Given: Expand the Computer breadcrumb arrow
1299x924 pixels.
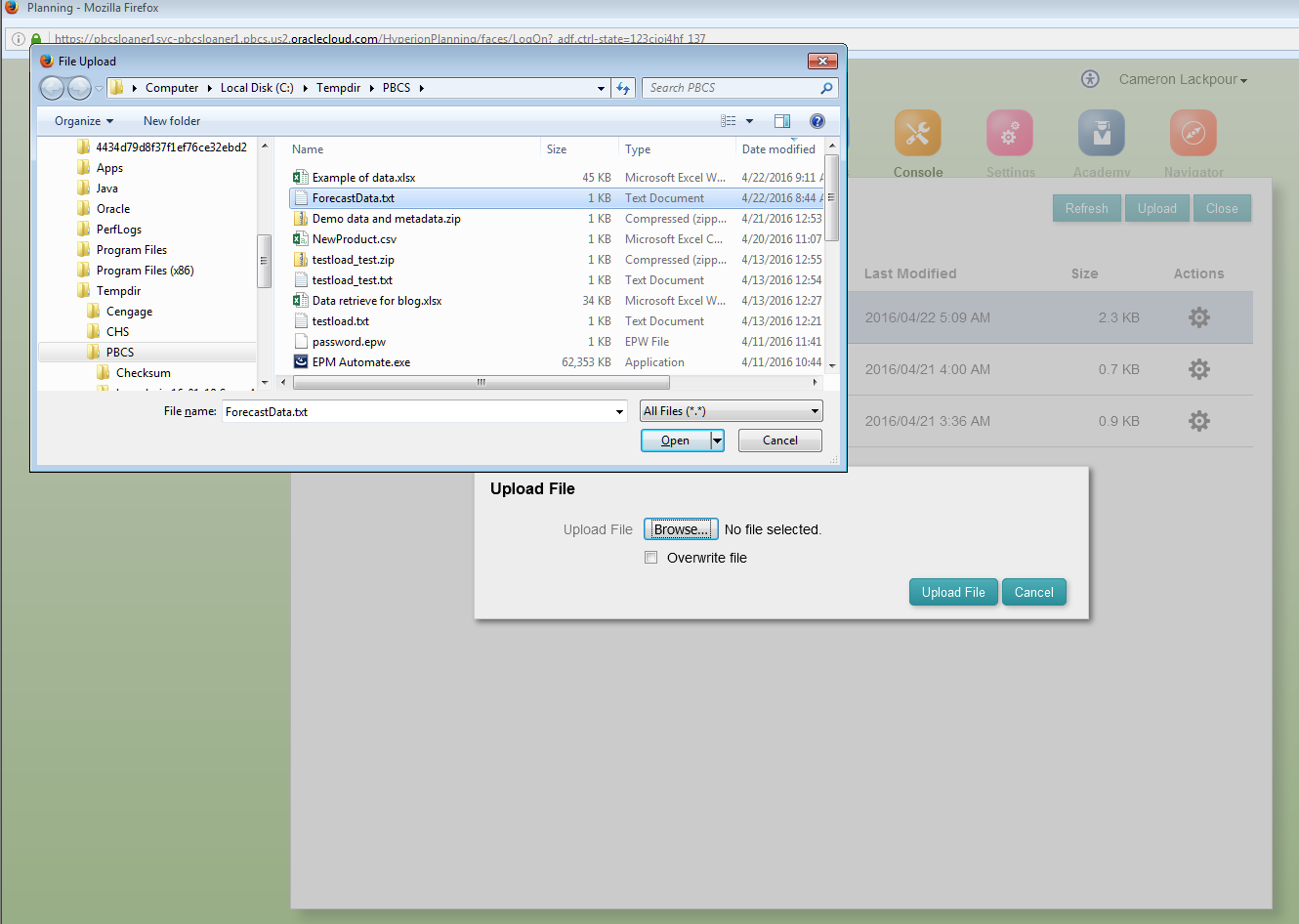Looking at the screenshot, I should tap(209, 88).
